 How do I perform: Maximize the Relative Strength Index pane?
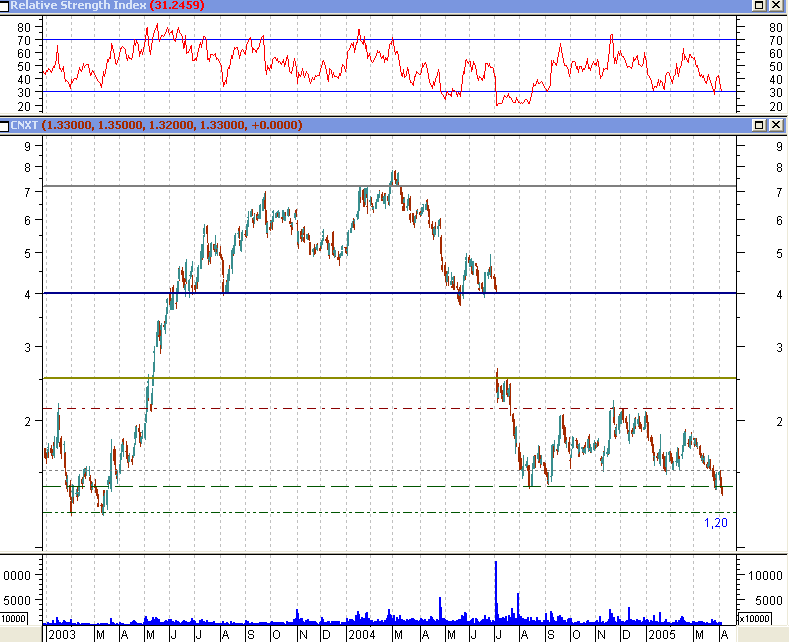pos(760,6)
